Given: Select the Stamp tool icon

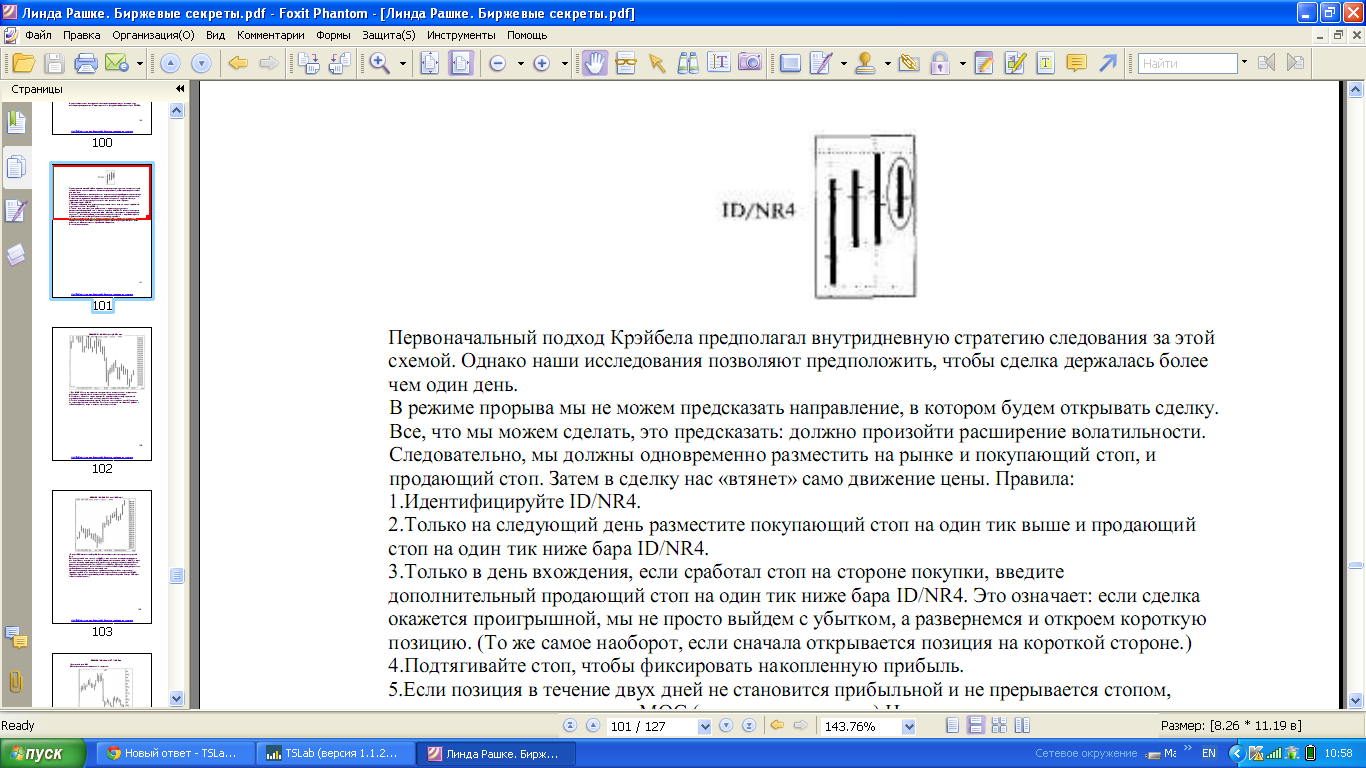Looking at the screenshot, I should 866,63.
